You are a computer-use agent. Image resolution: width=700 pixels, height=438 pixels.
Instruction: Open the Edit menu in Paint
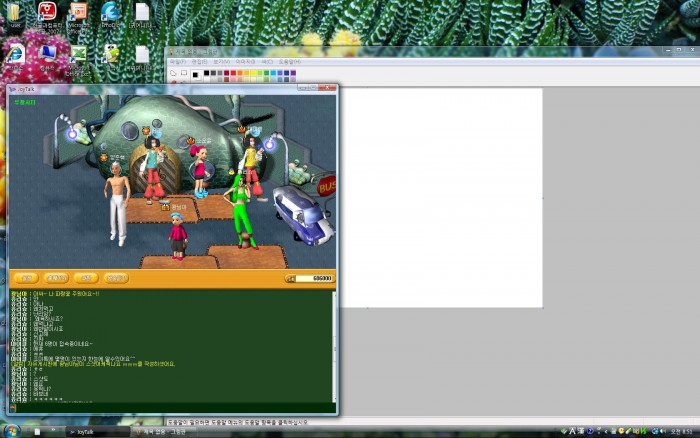[x=199, y=61]
